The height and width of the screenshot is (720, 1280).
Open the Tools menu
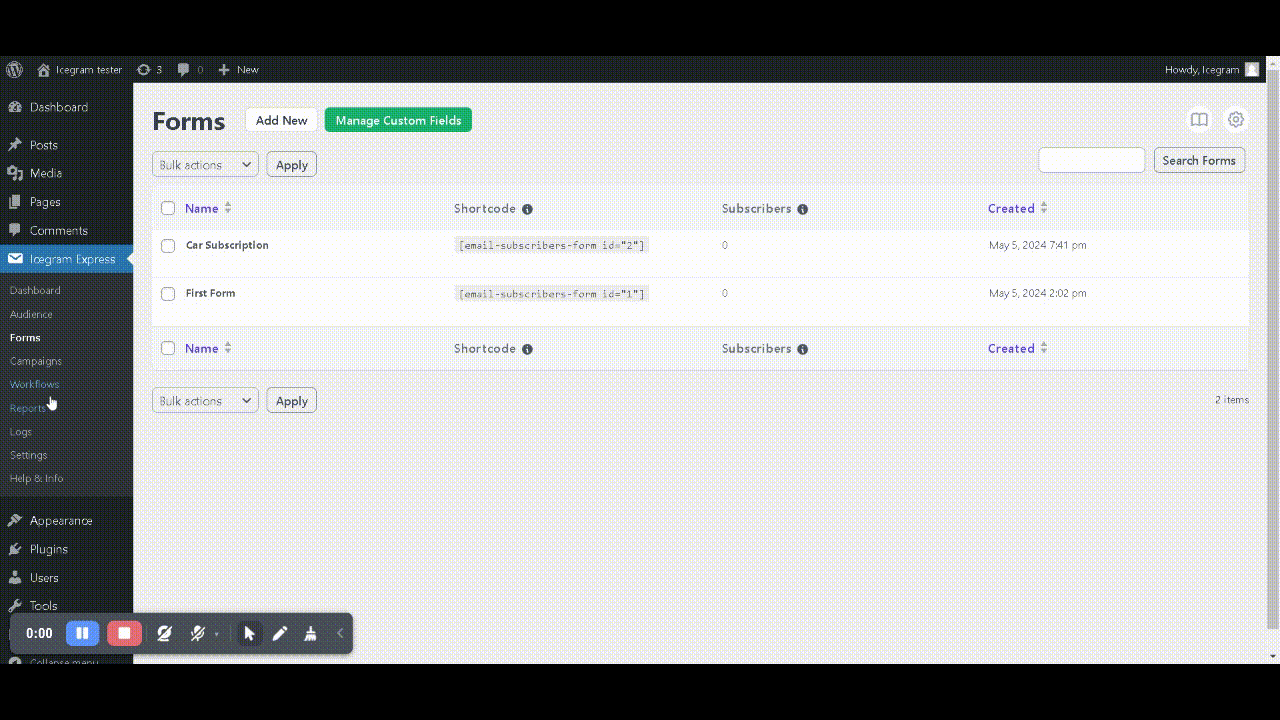coord(43,606)
